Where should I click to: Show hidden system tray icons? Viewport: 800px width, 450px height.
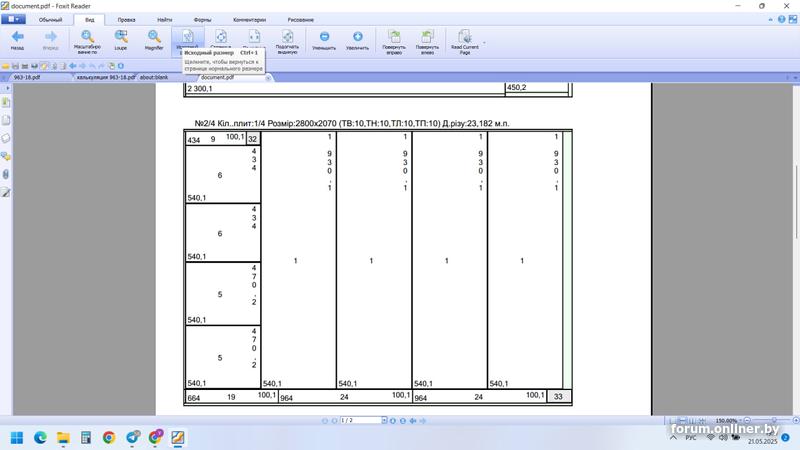click(x=673, y=438)
